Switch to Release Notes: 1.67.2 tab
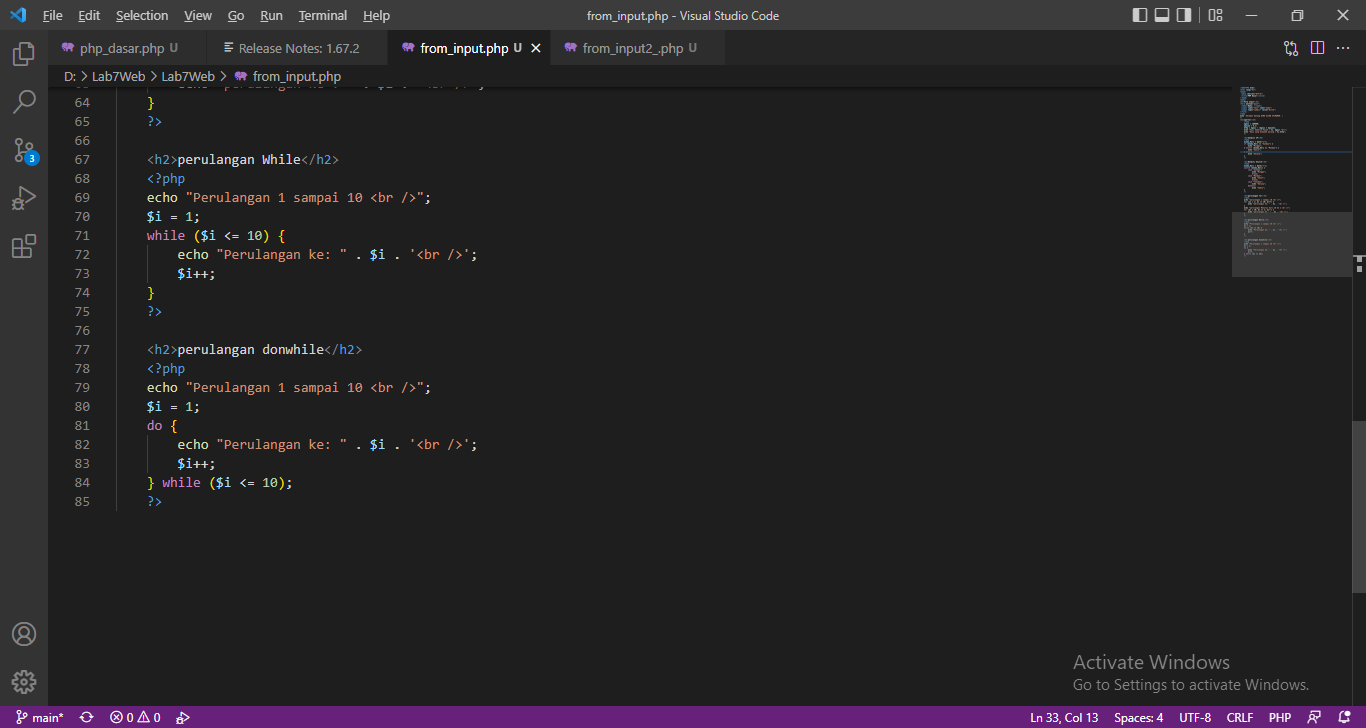Screen dimensions: 1366x728 [298, 48]
